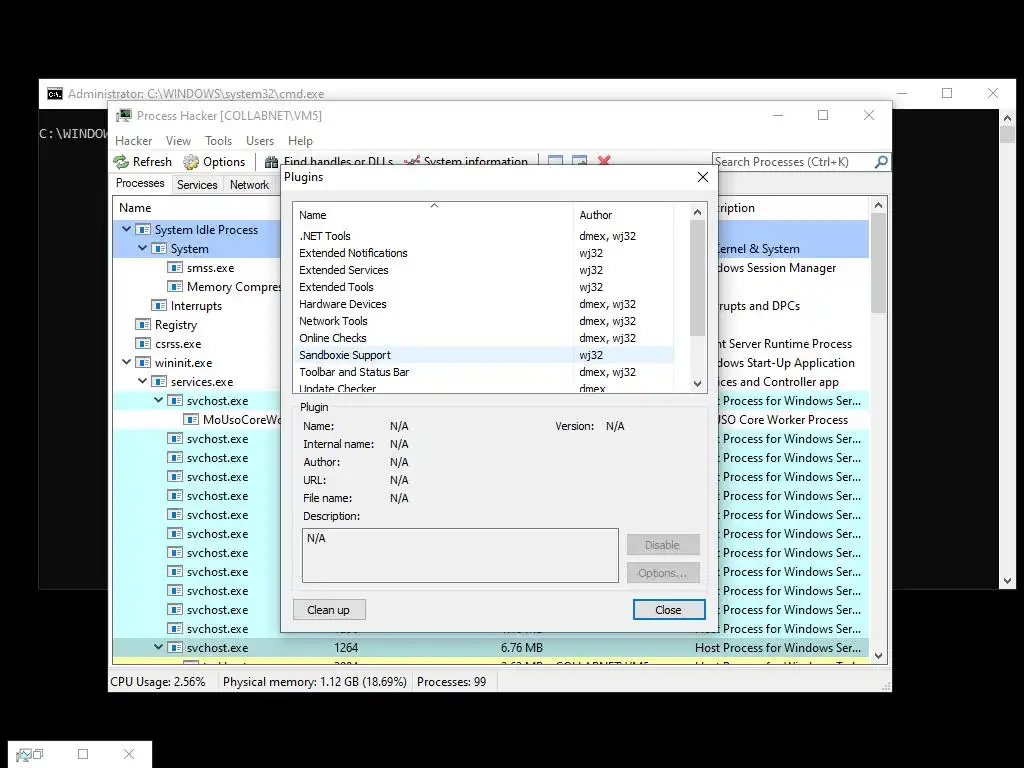Viewport: 1024px width, 768px height.
Task: Click the Clean up button
Action: (328, 610)
